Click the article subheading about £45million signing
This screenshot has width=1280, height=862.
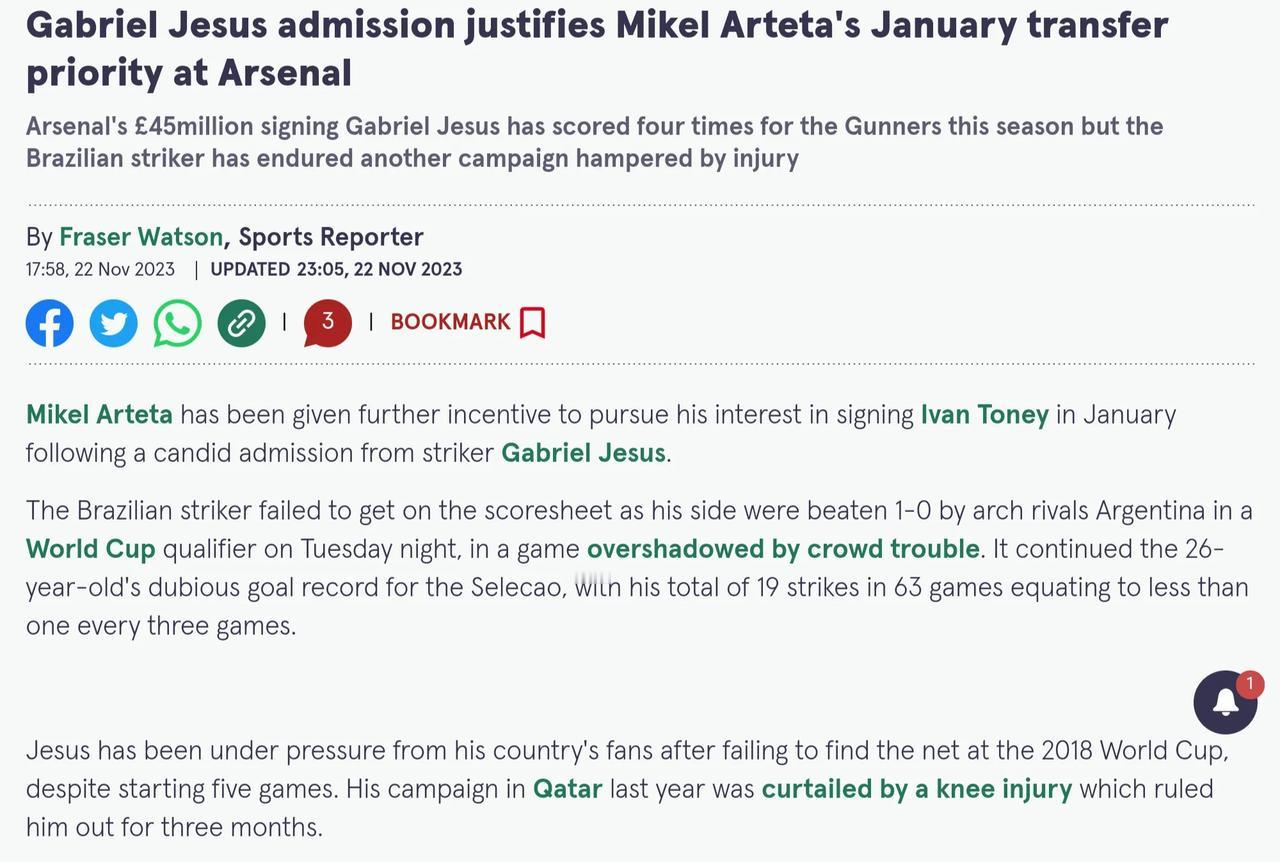594,142
